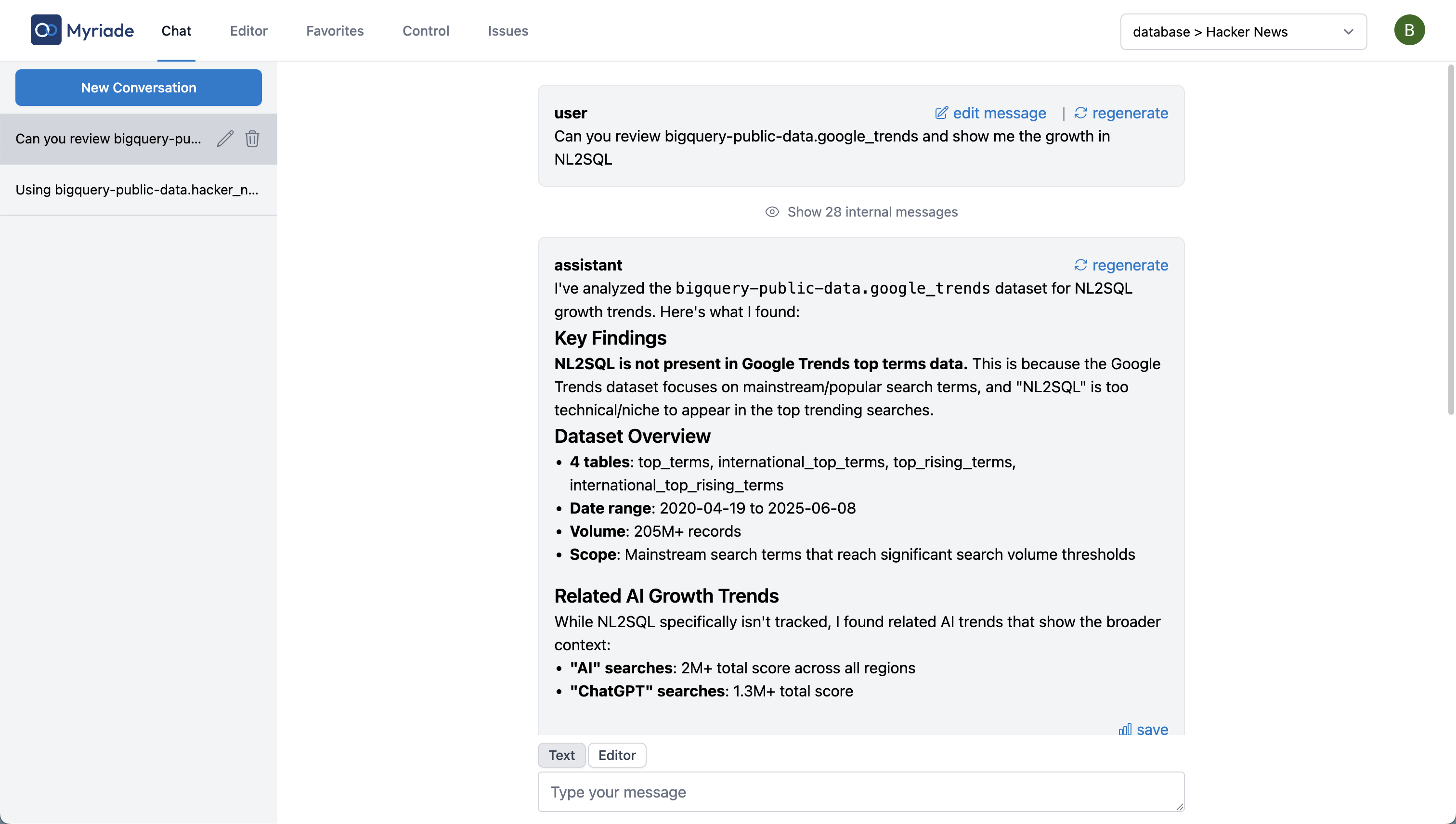Switch the input mode to Text
This screenshot has height=824, width=1456.
561,755
